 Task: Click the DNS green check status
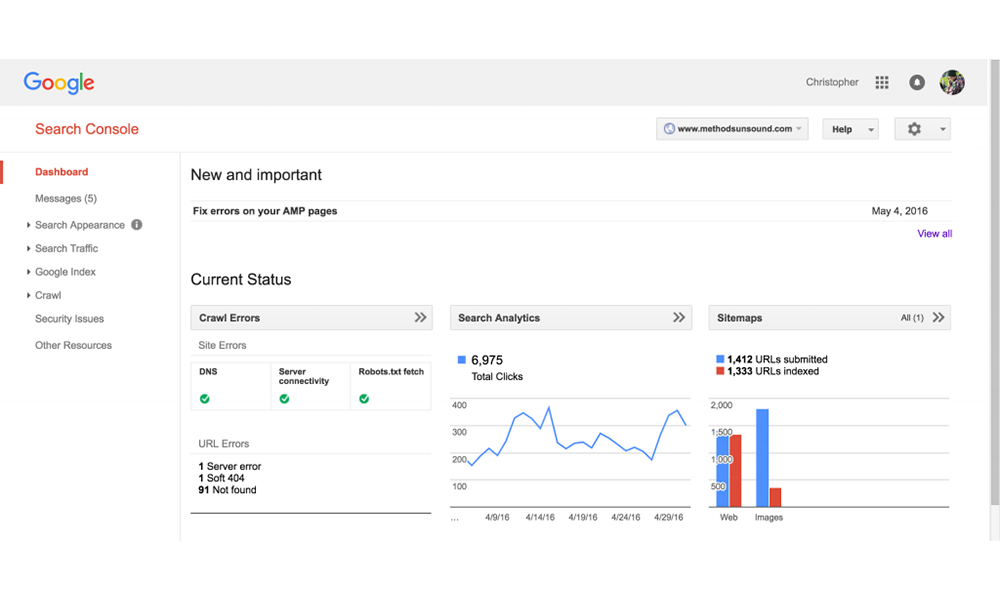pos(204,398)
